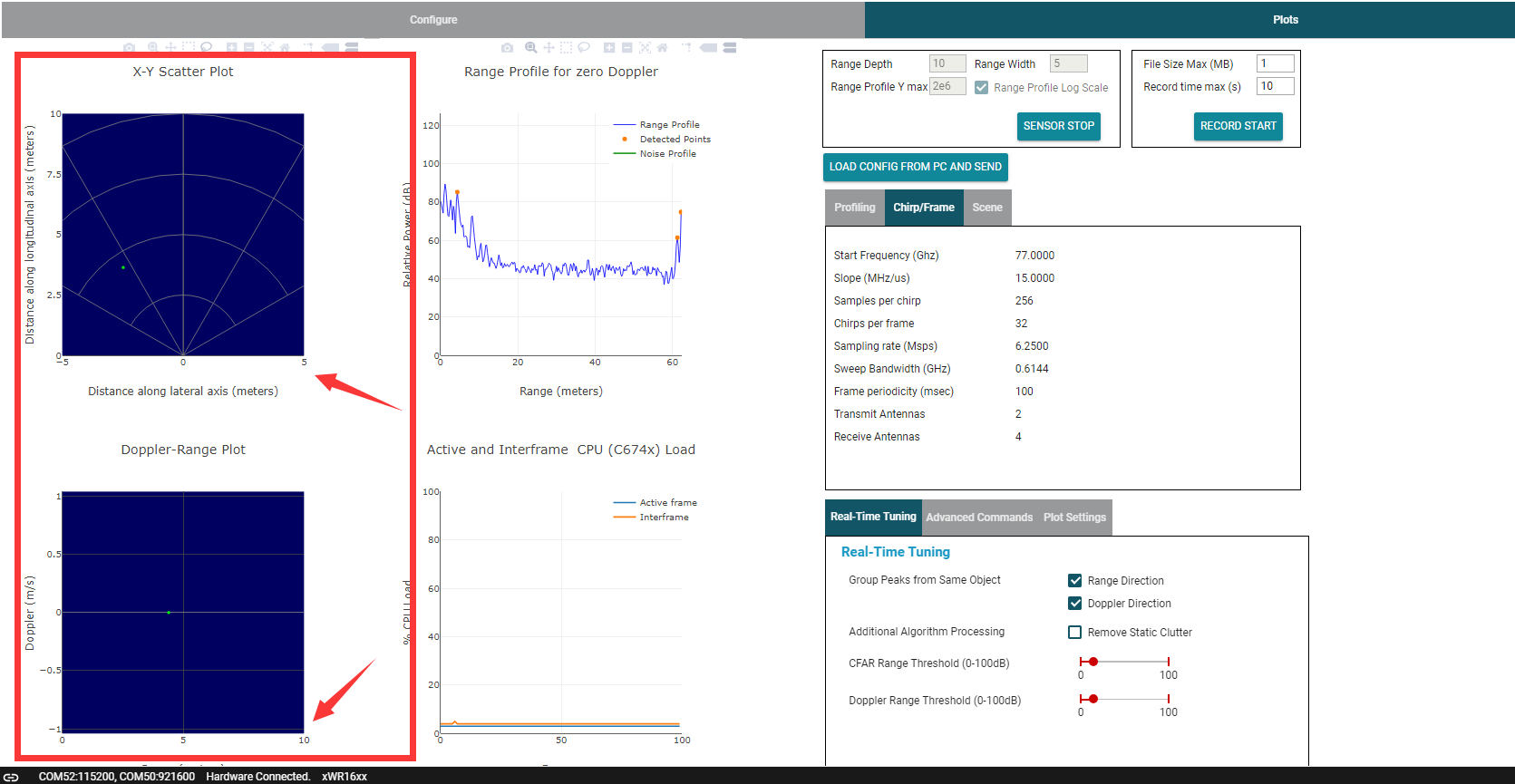
Task: Select the Zoom tool above Range Profile plot
Action: tap(531, 47)
